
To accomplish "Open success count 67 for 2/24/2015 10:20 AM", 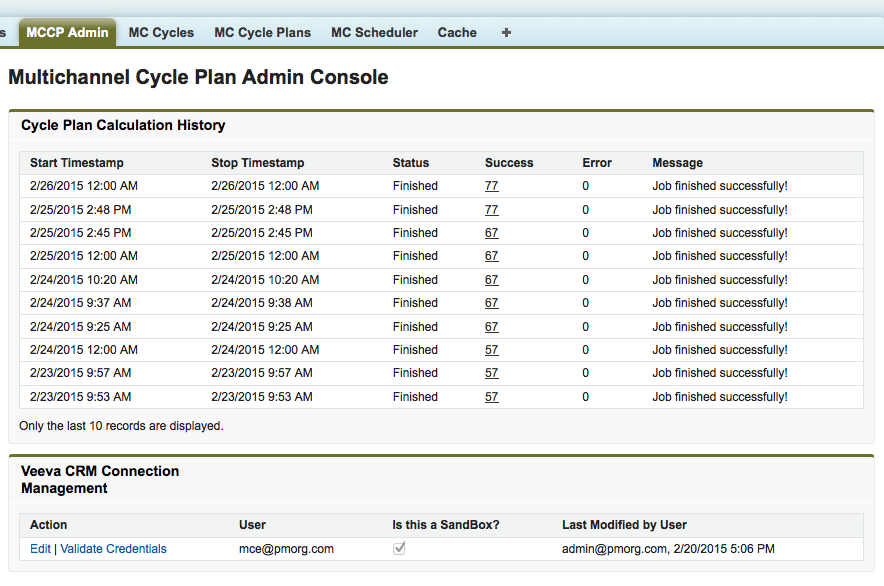I will (491, 280).
